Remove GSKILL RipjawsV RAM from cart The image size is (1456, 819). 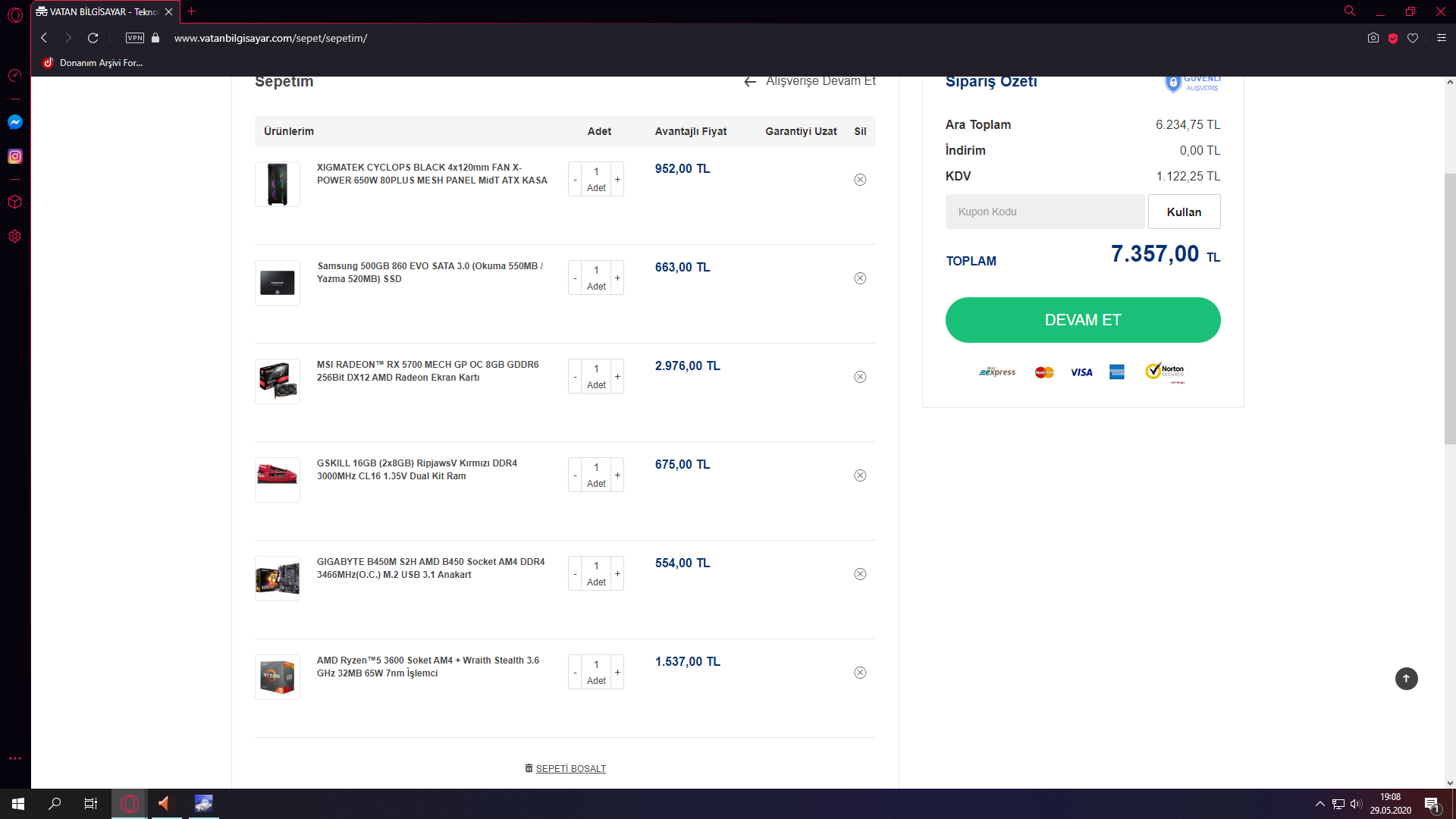click(x=860, y=475)
